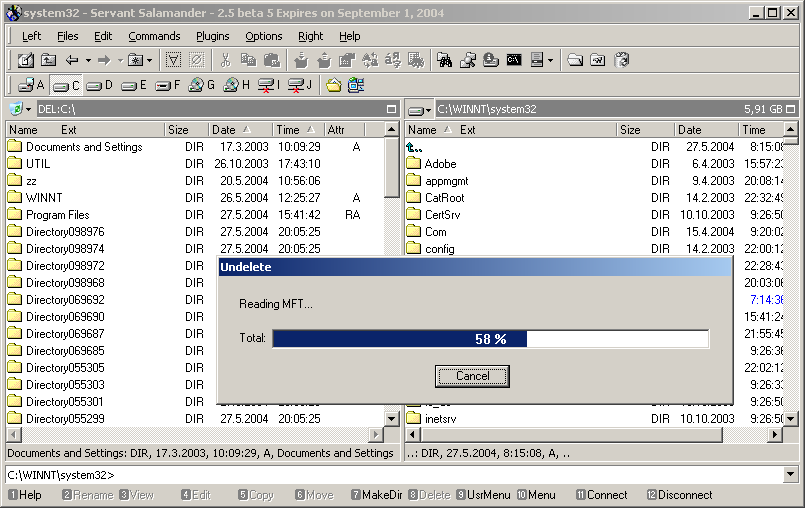The image size is (805, 508).
Task: Click the Undelete progress bar
Action: 490,339
